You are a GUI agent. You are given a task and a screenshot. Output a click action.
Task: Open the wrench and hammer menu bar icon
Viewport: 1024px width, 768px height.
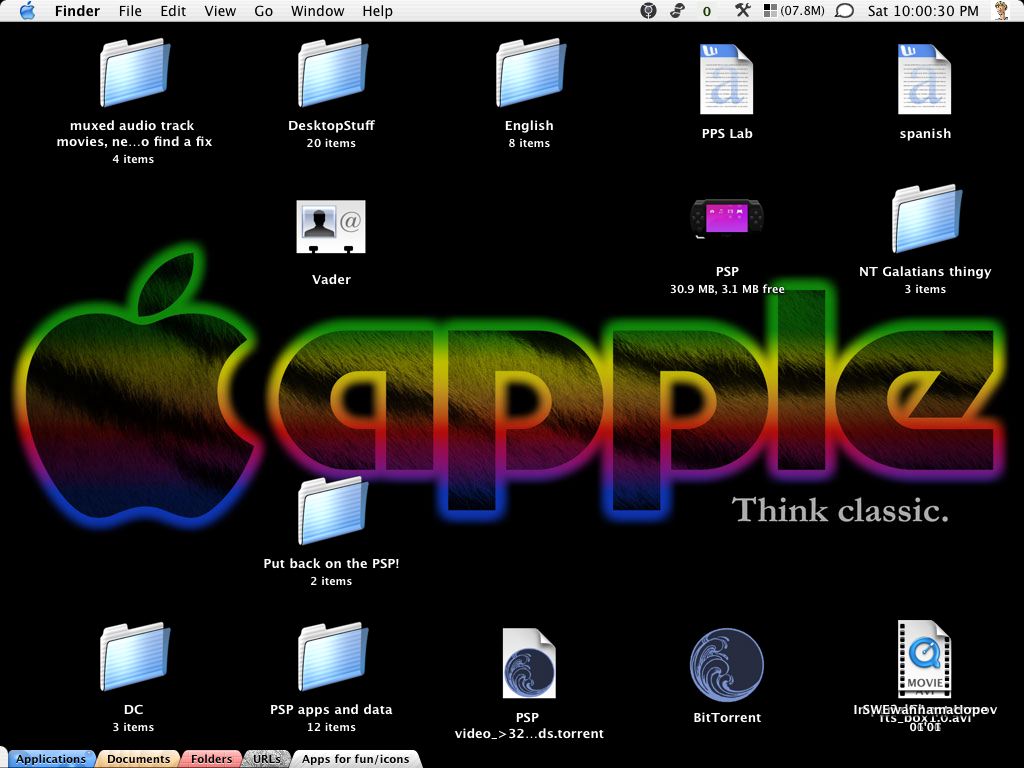742,11
